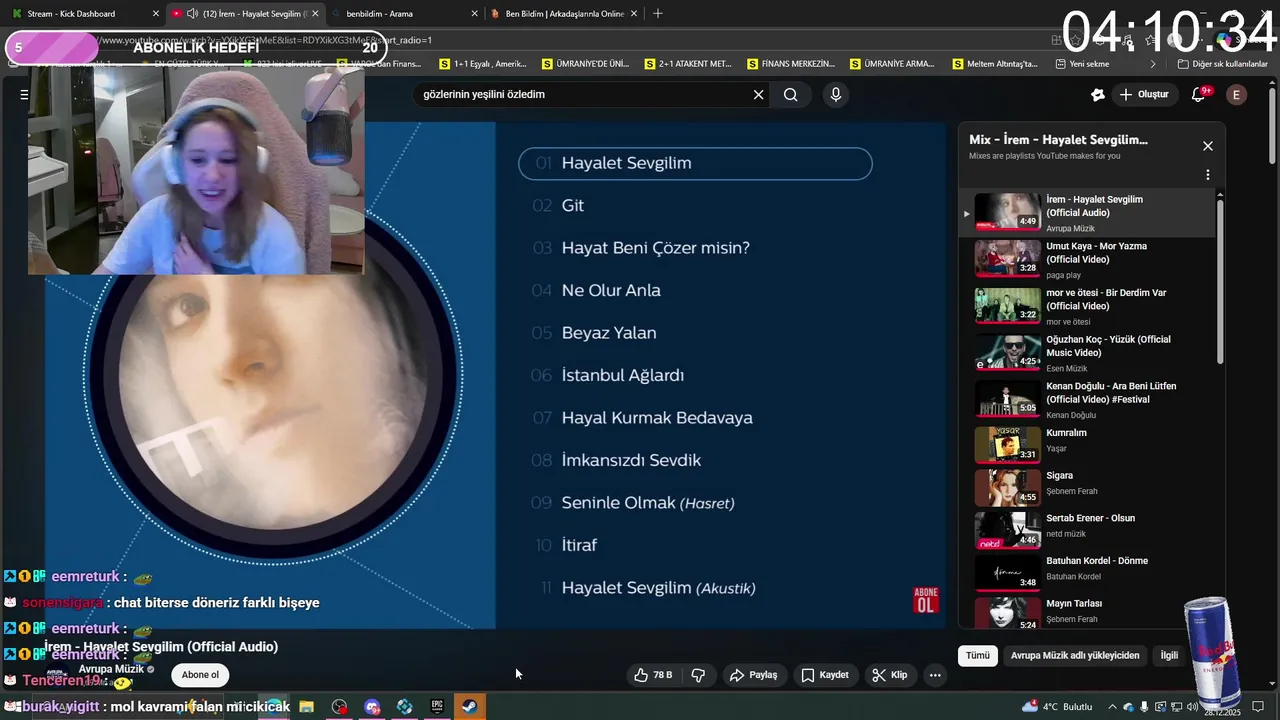Image resolution: width=1280 pixels, height=720 pixels.
Task: Expand bookmarks overflow chevron
Action: click(x=1153, y=64)
